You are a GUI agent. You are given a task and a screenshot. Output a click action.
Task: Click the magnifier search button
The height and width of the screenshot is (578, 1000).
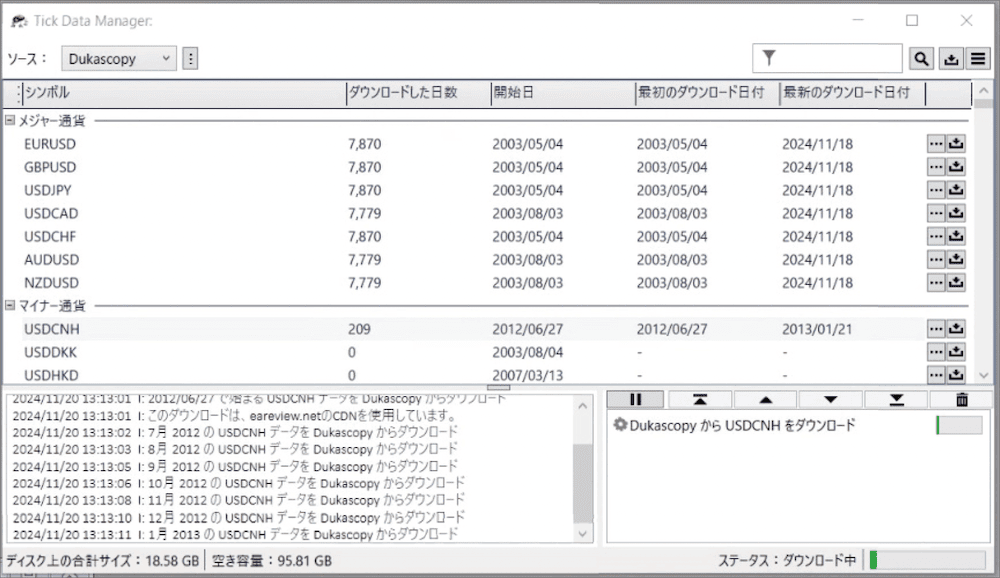tap(921, 59)
